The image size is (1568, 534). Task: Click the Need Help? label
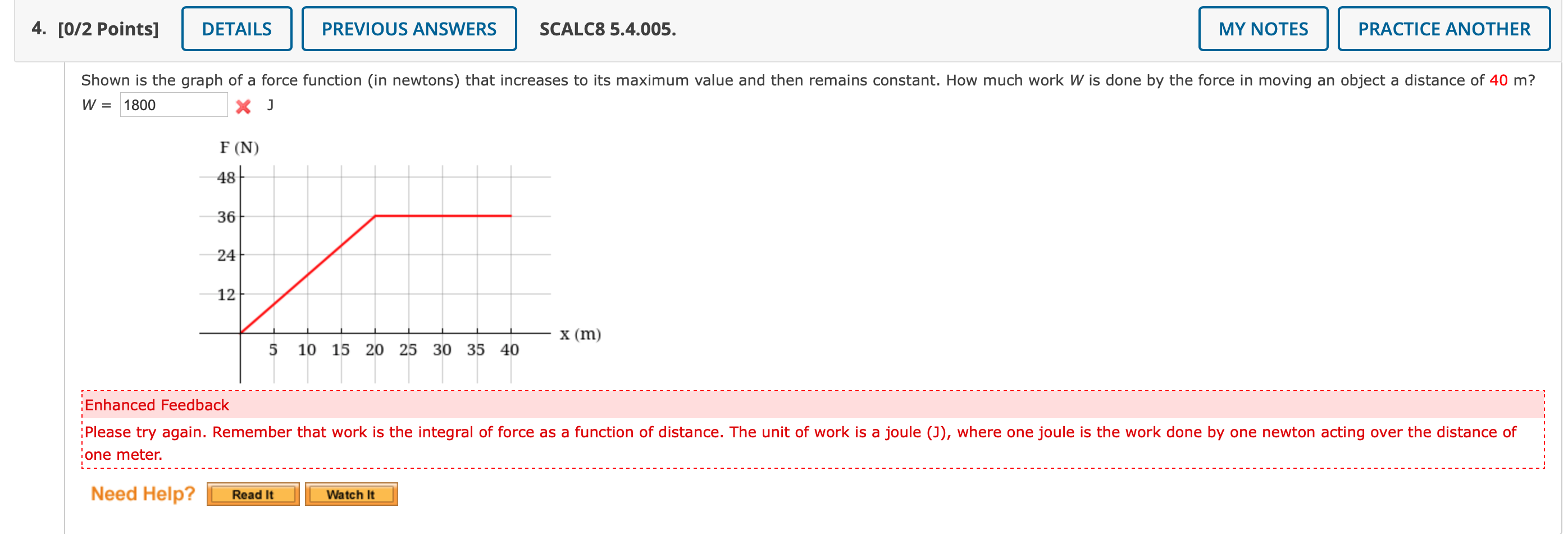point(142,493)
